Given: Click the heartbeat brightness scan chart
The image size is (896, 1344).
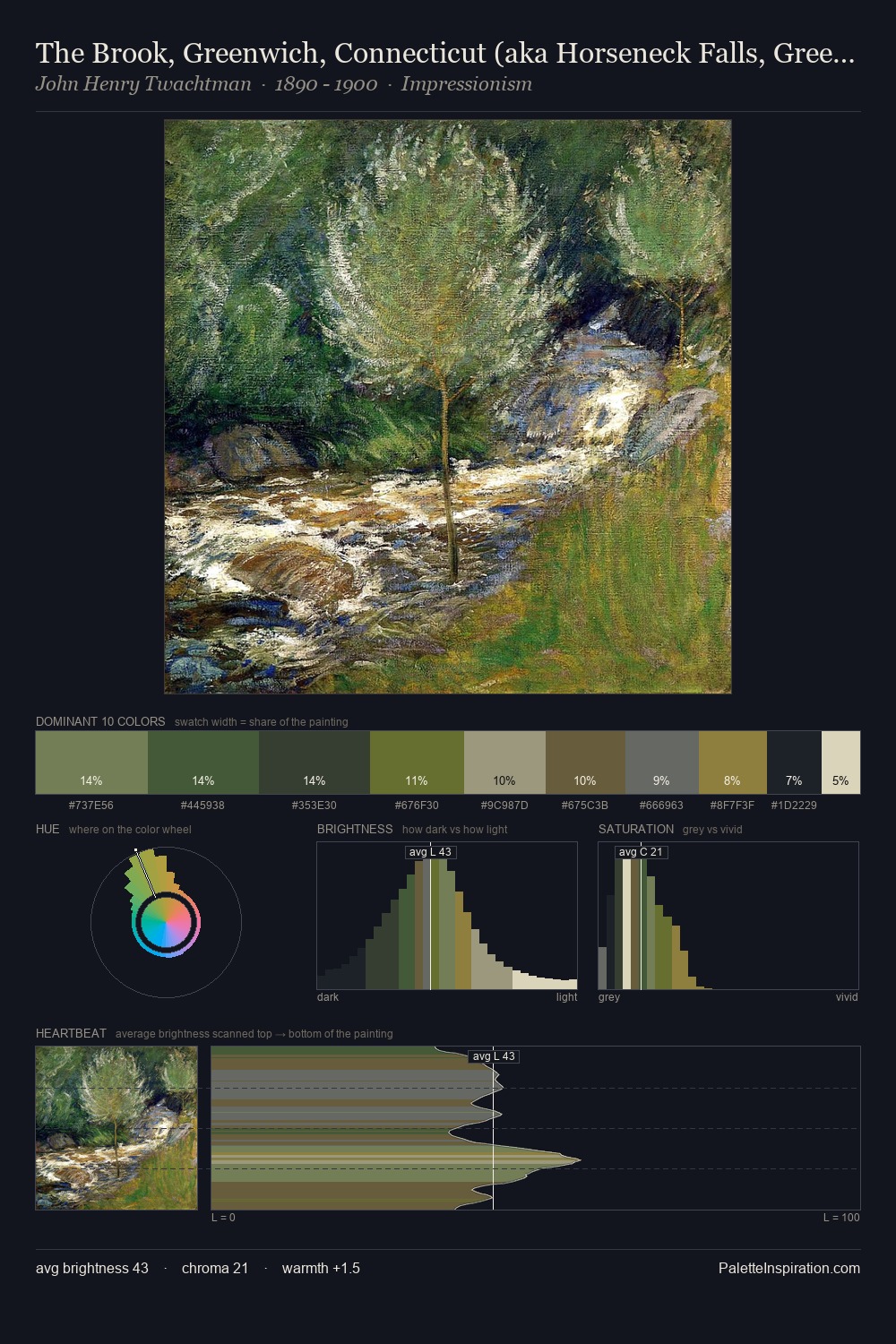Looking at the screenshot, I should click(x=536, y=1128).
